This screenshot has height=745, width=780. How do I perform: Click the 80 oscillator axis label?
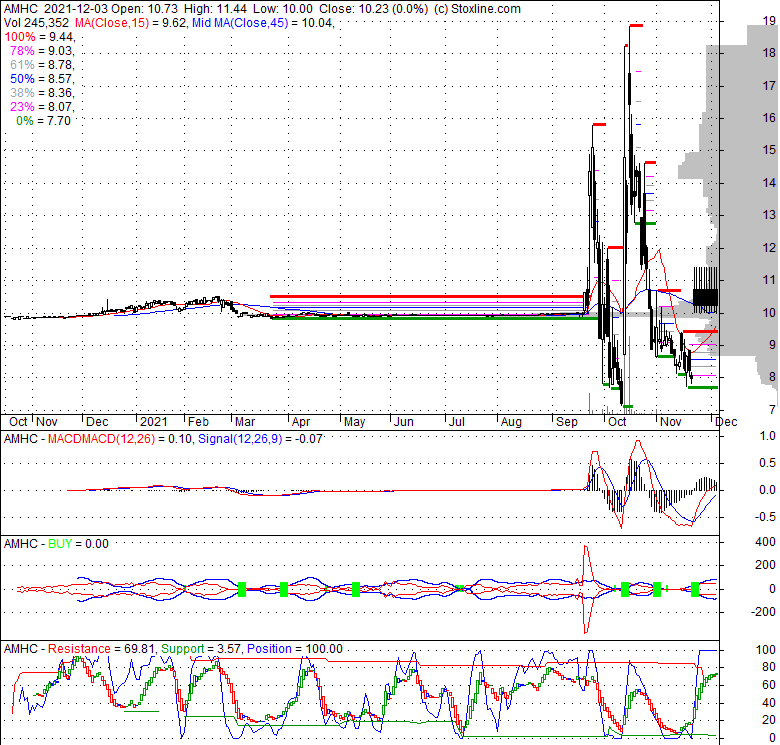(769, 667)
